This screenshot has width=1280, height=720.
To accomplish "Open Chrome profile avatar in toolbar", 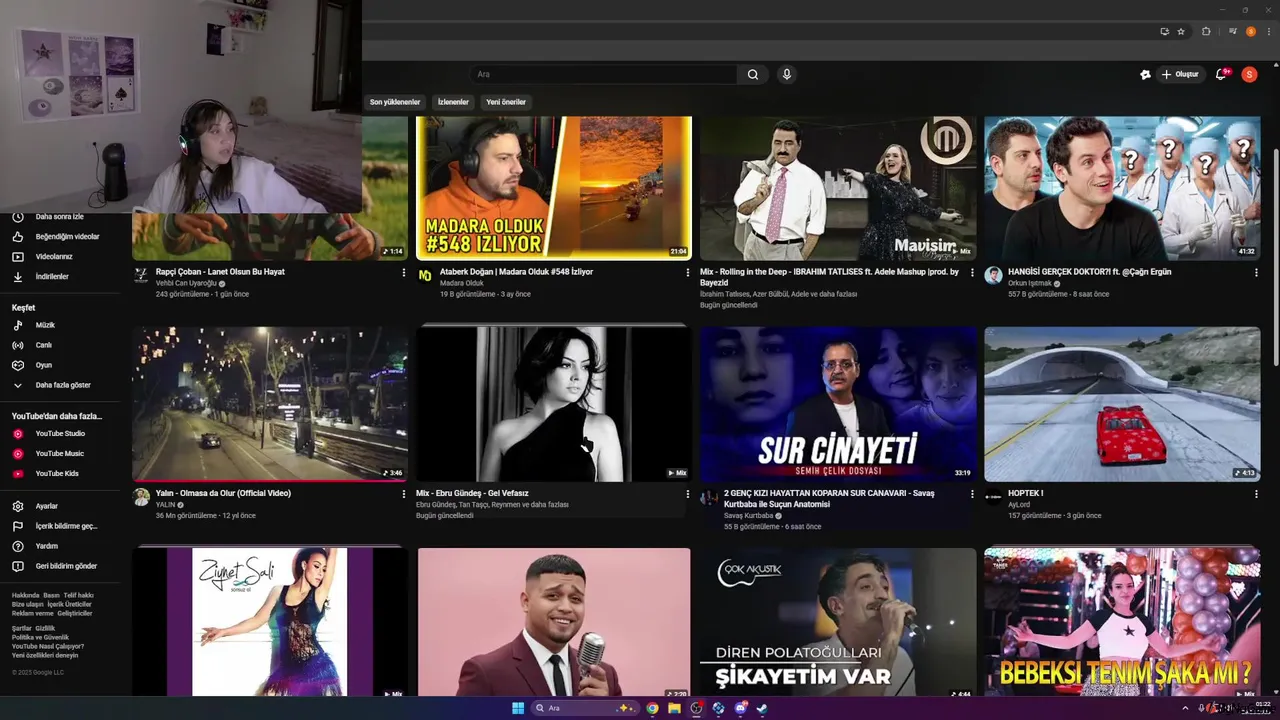I will click(x=1250, y=31).
